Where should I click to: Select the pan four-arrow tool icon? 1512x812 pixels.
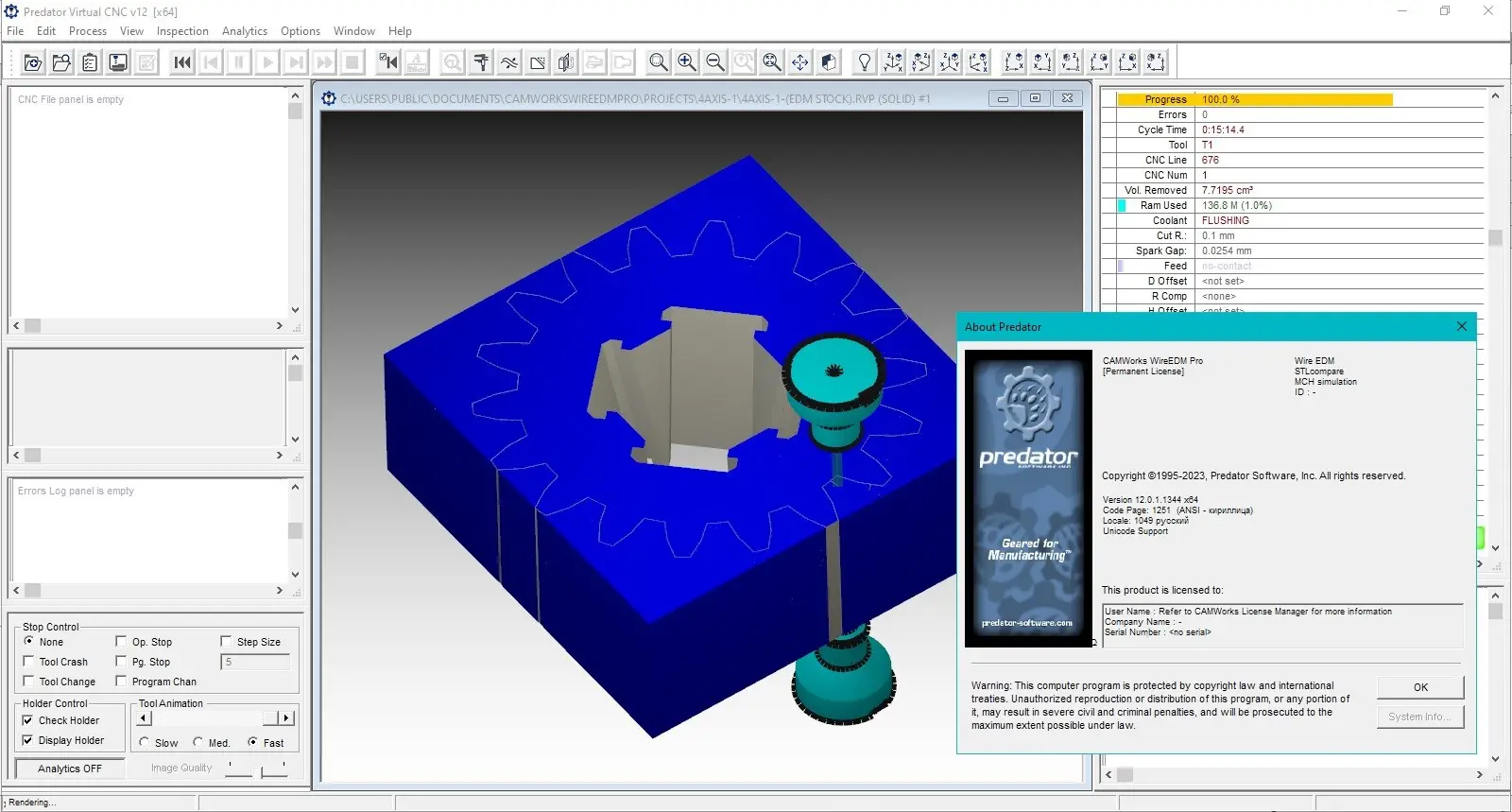coord(800,62)
